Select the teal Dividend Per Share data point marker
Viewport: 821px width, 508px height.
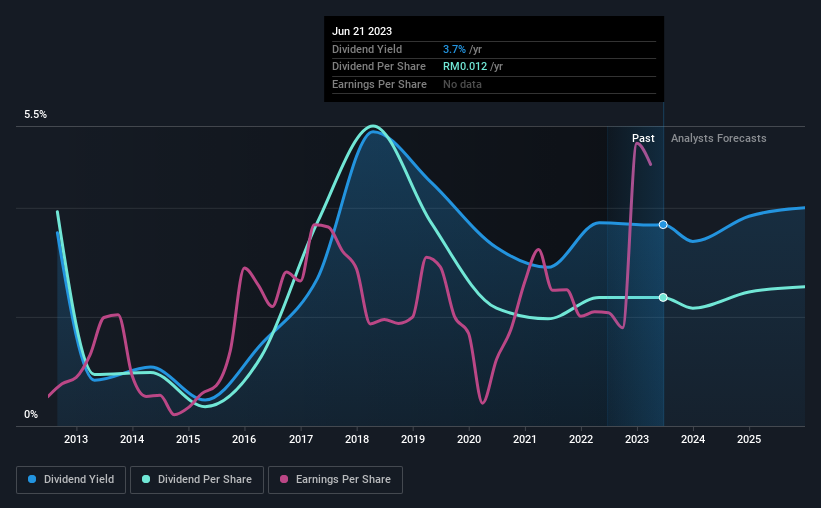pyautogui.click(x=663, y=297)
